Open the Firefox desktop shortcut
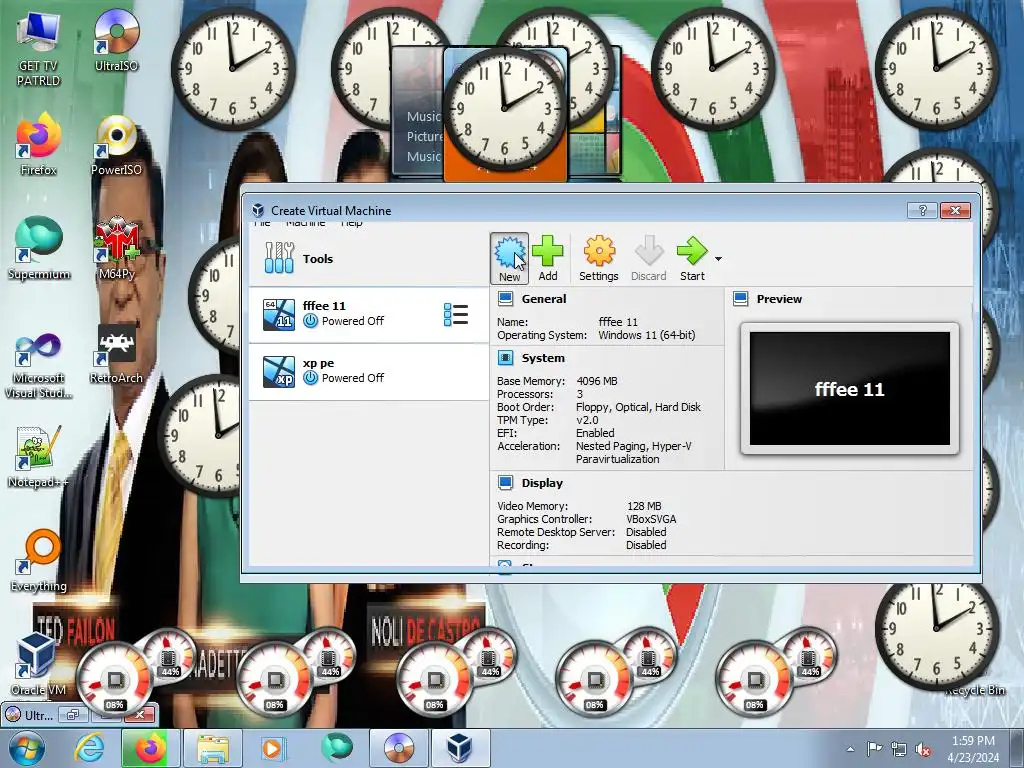The image size is (1024, 768). click(x=38, y=145)
